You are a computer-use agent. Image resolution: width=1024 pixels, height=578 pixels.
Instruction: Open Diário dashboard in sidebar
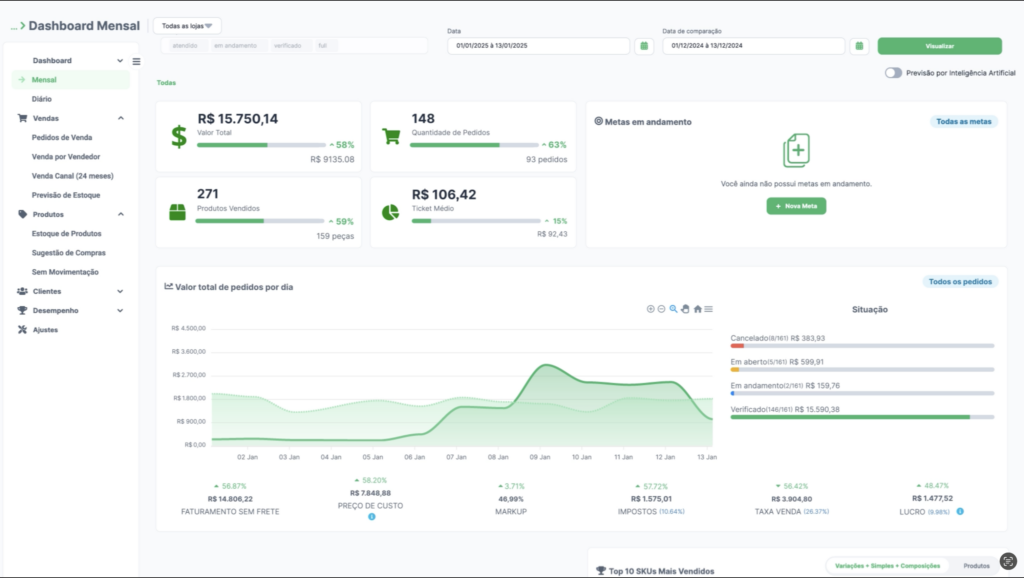42,99
